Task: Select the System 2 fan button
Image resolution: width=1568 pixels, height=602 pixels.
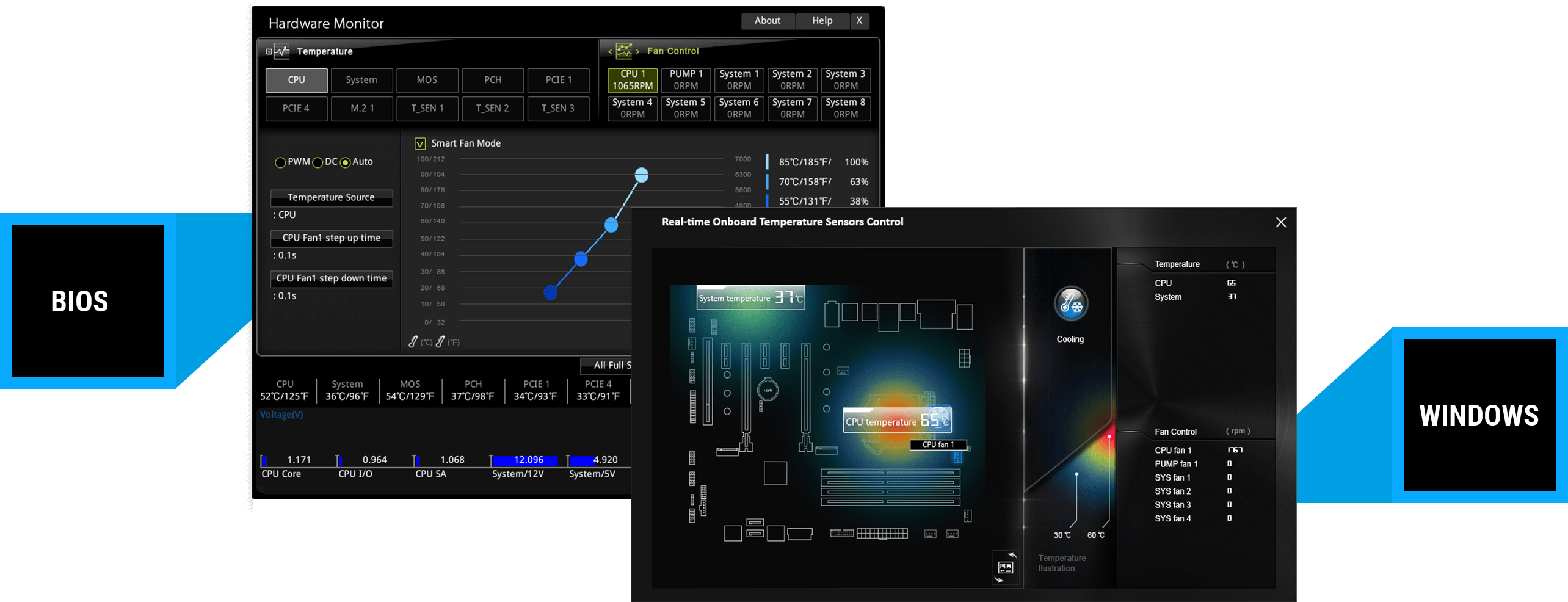Action: [792, 80]
